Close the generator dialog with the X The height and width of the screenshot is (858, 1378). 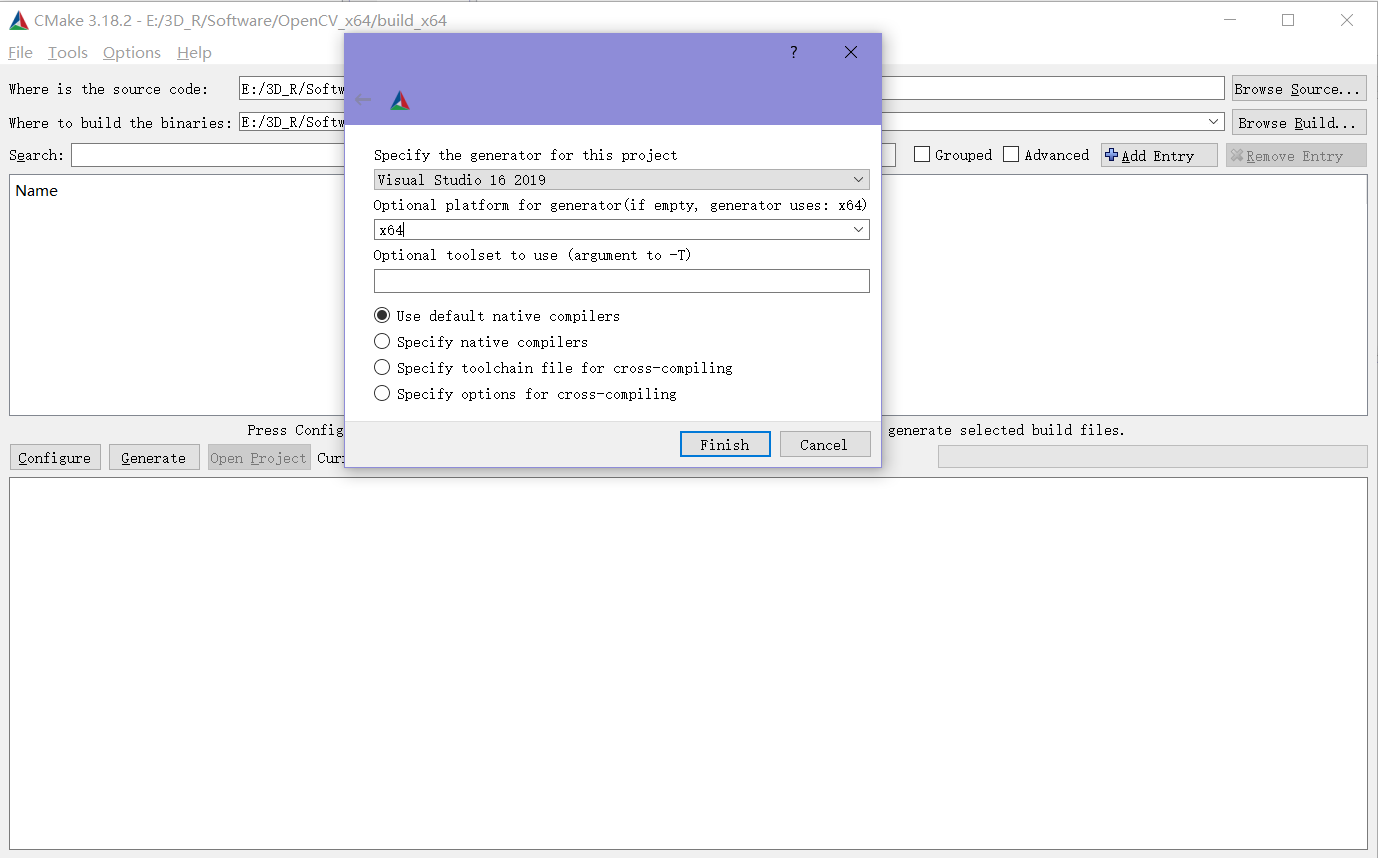point(851,52)
